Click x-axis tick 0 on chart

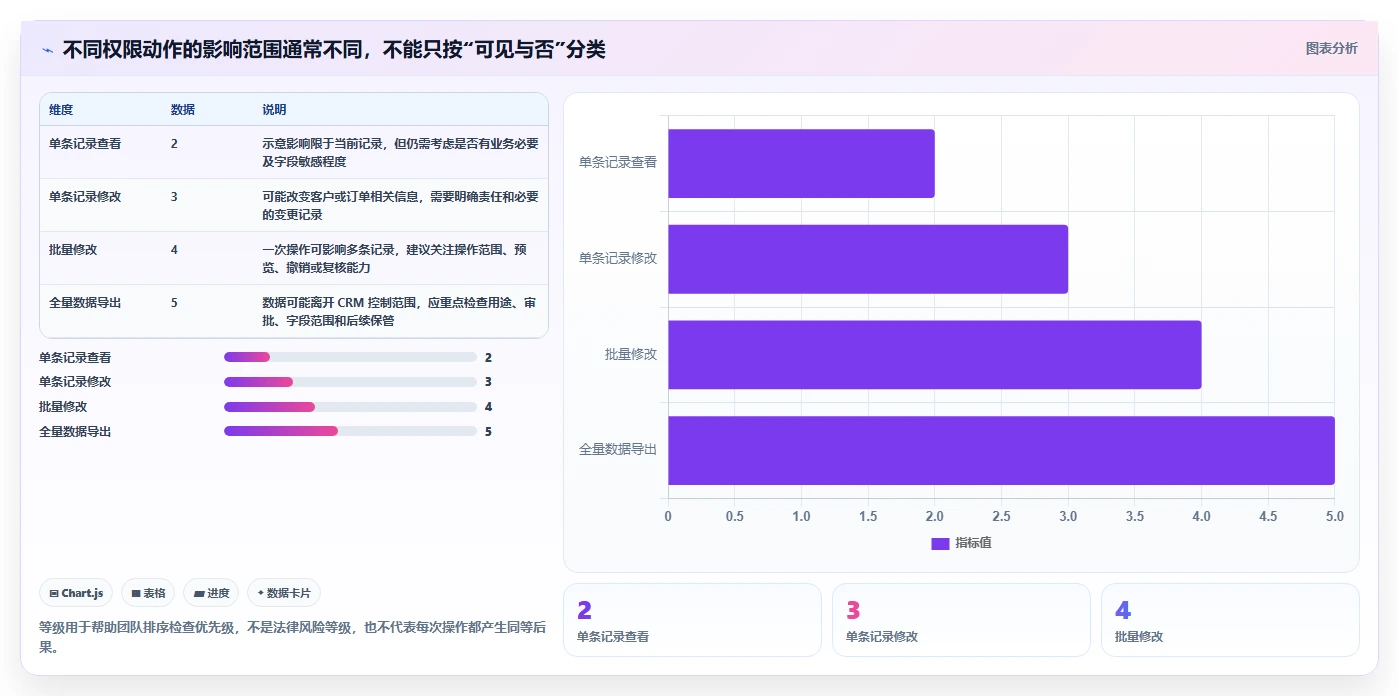tap(668, 516)
